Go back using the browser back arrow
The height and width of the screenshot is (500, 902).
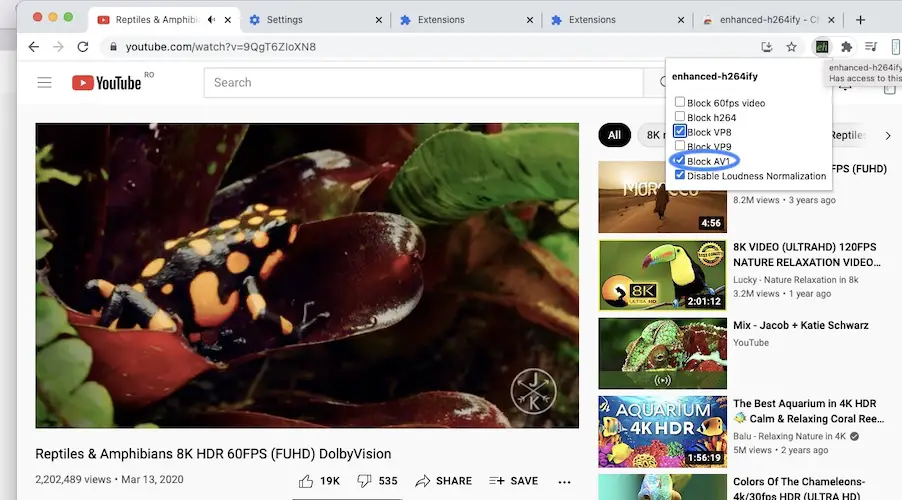tap(34, 47)
